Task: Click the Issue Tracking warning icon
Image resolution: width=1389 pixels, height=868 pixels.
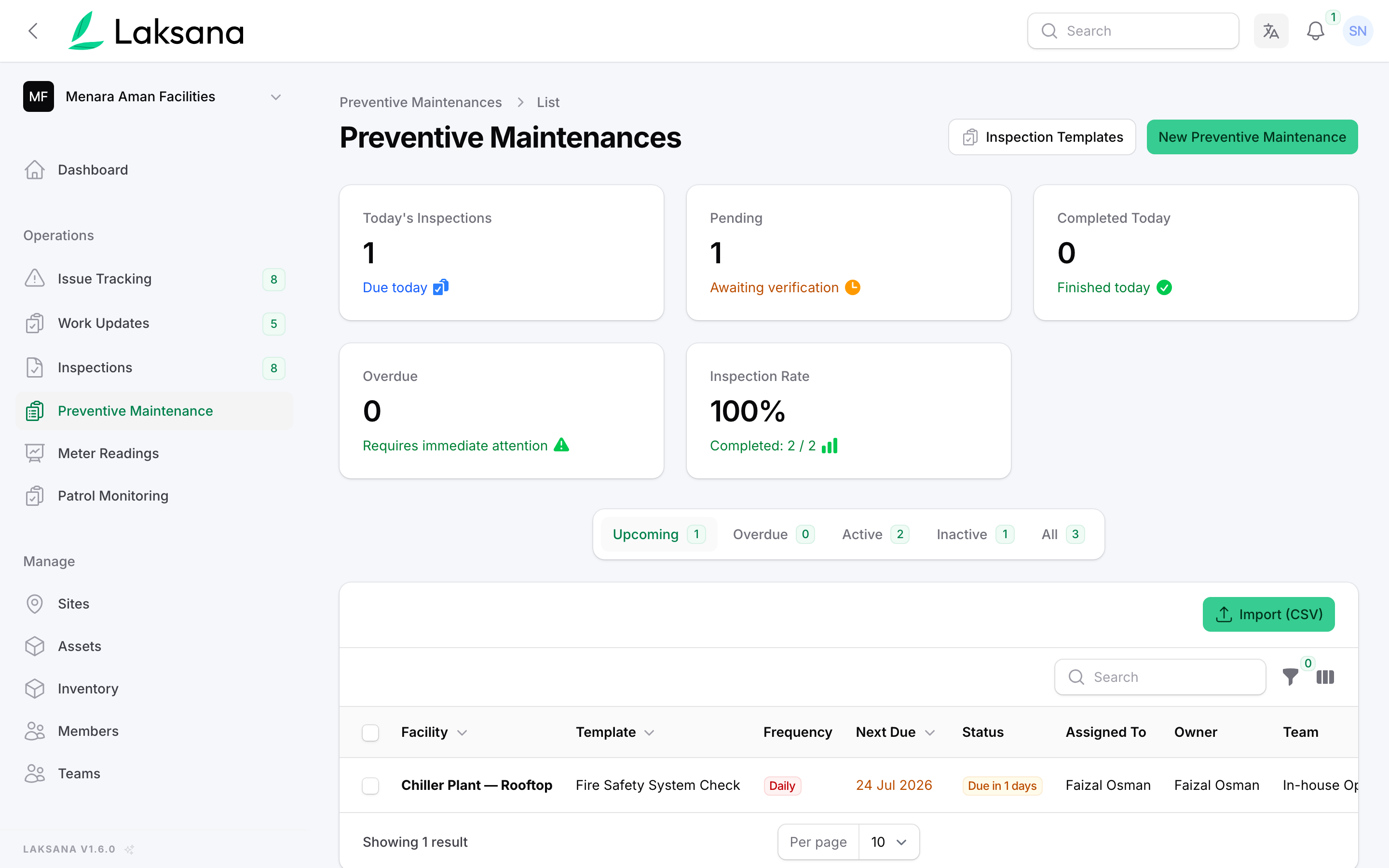Action: click(34, 279)
